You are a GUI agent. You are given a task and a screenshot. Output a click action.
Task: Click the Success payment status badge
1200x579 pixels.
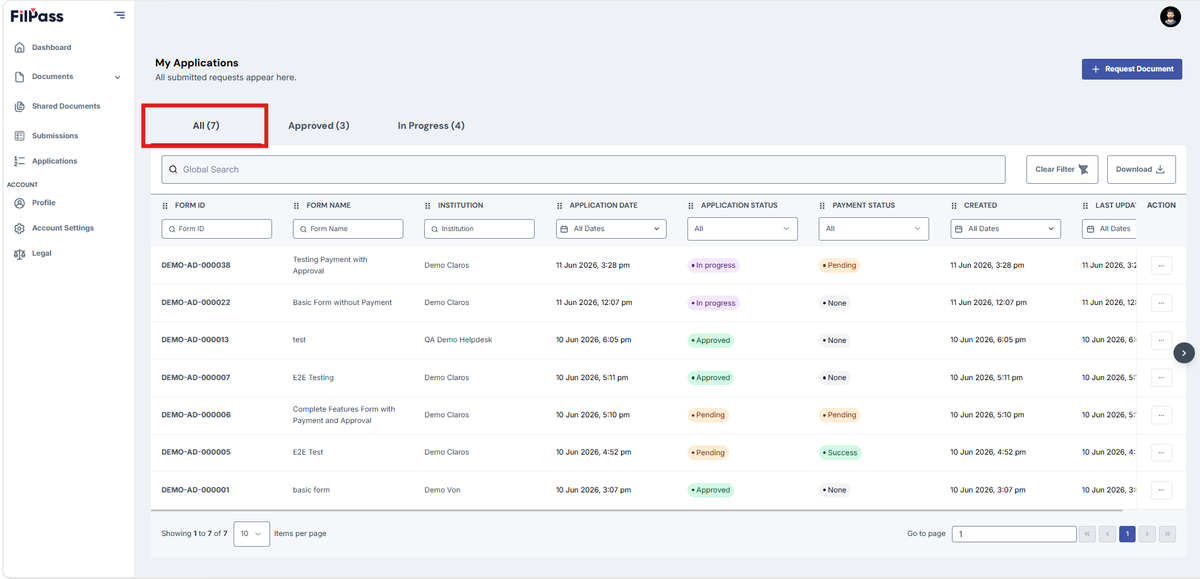(x=840, y=452)
